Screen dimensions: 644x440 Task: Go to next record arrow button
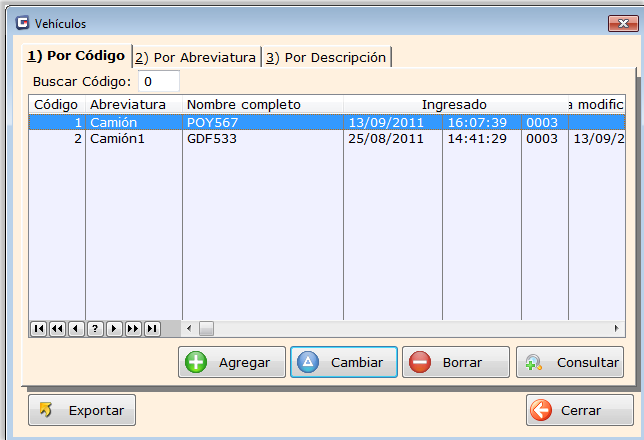click(x=114, y=328)
